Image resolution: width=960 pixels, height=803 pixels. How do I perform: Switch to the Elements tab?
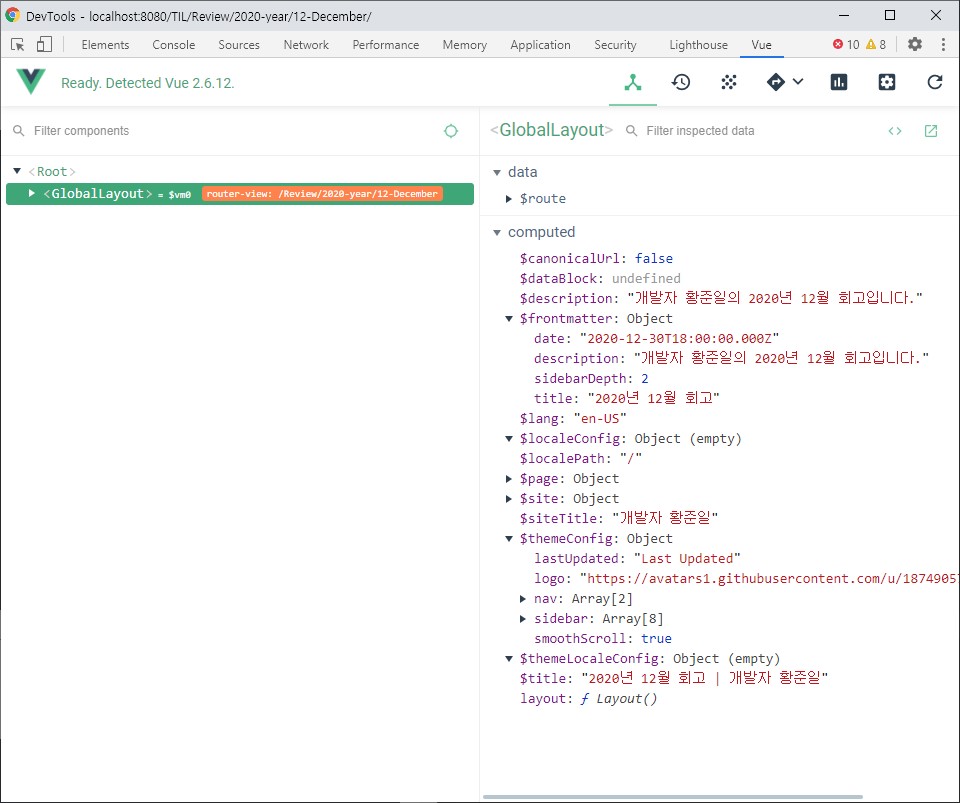[105, 45]
